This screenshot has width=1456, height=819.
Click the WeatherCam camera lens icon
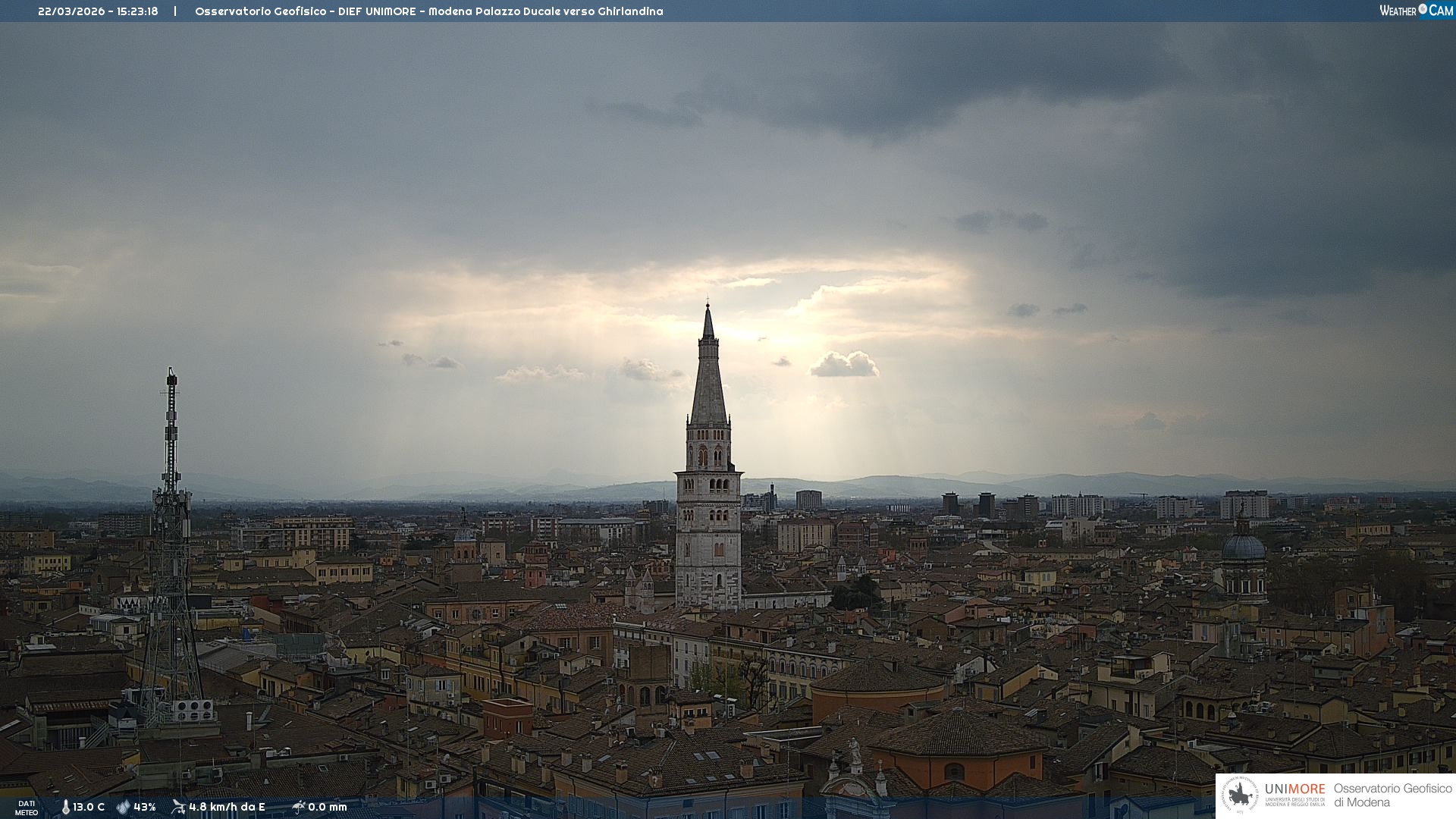pyautogui.click(x=1423, y=9)
